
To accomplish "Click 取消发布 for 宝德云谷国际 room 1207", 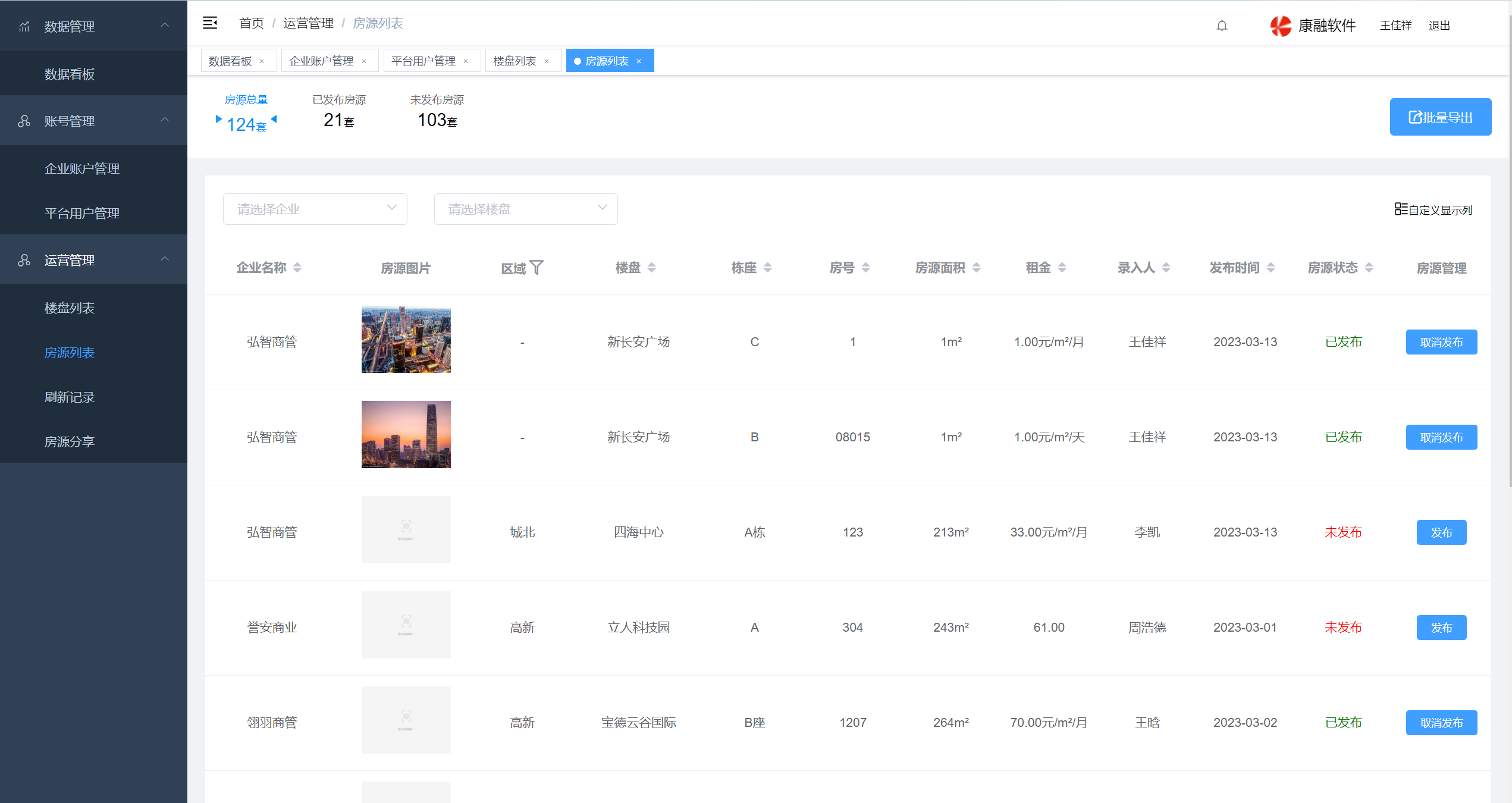I will coord(1441,723).
